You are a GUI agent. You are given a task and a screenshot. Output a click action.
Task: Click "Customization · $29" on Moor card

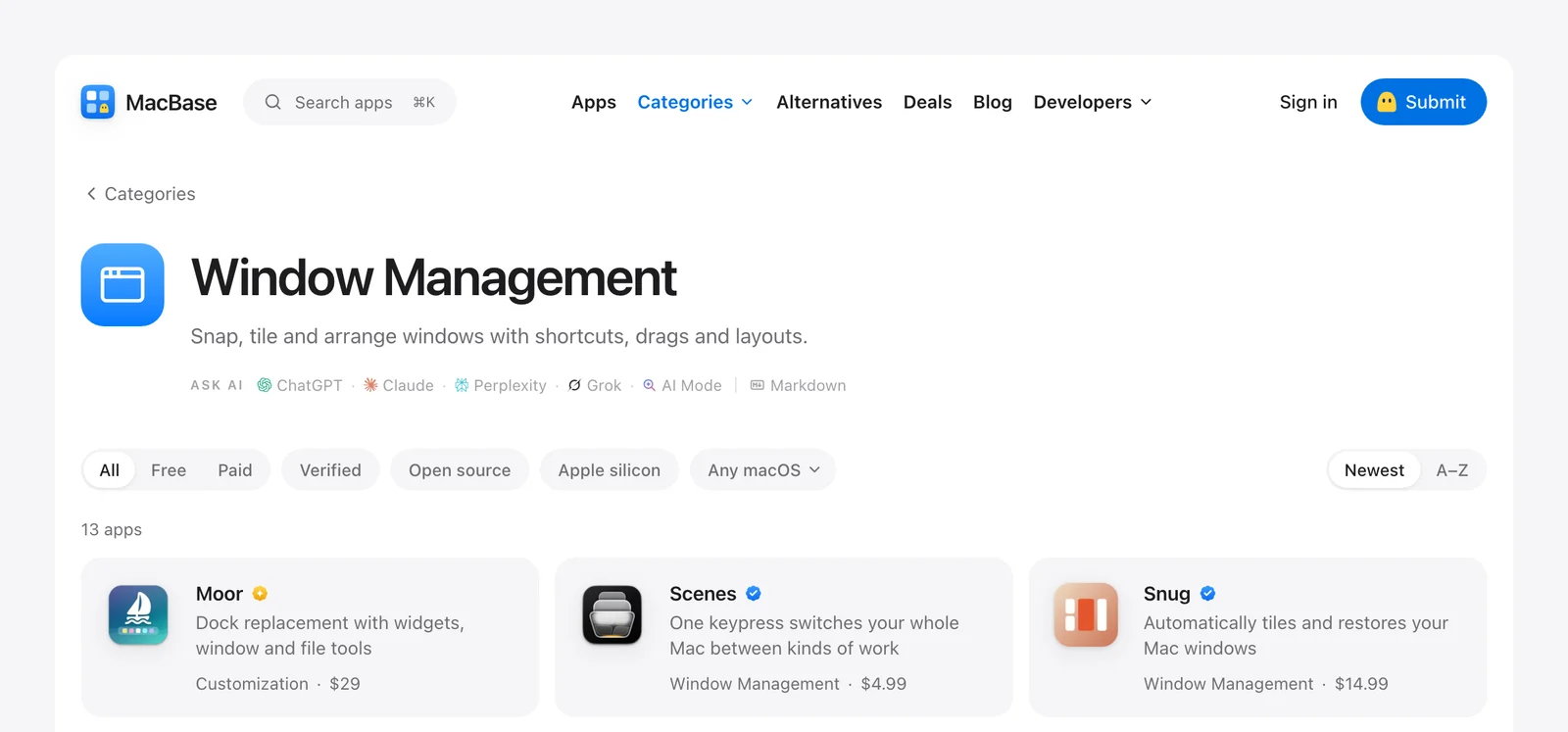(x=277, y=684)
